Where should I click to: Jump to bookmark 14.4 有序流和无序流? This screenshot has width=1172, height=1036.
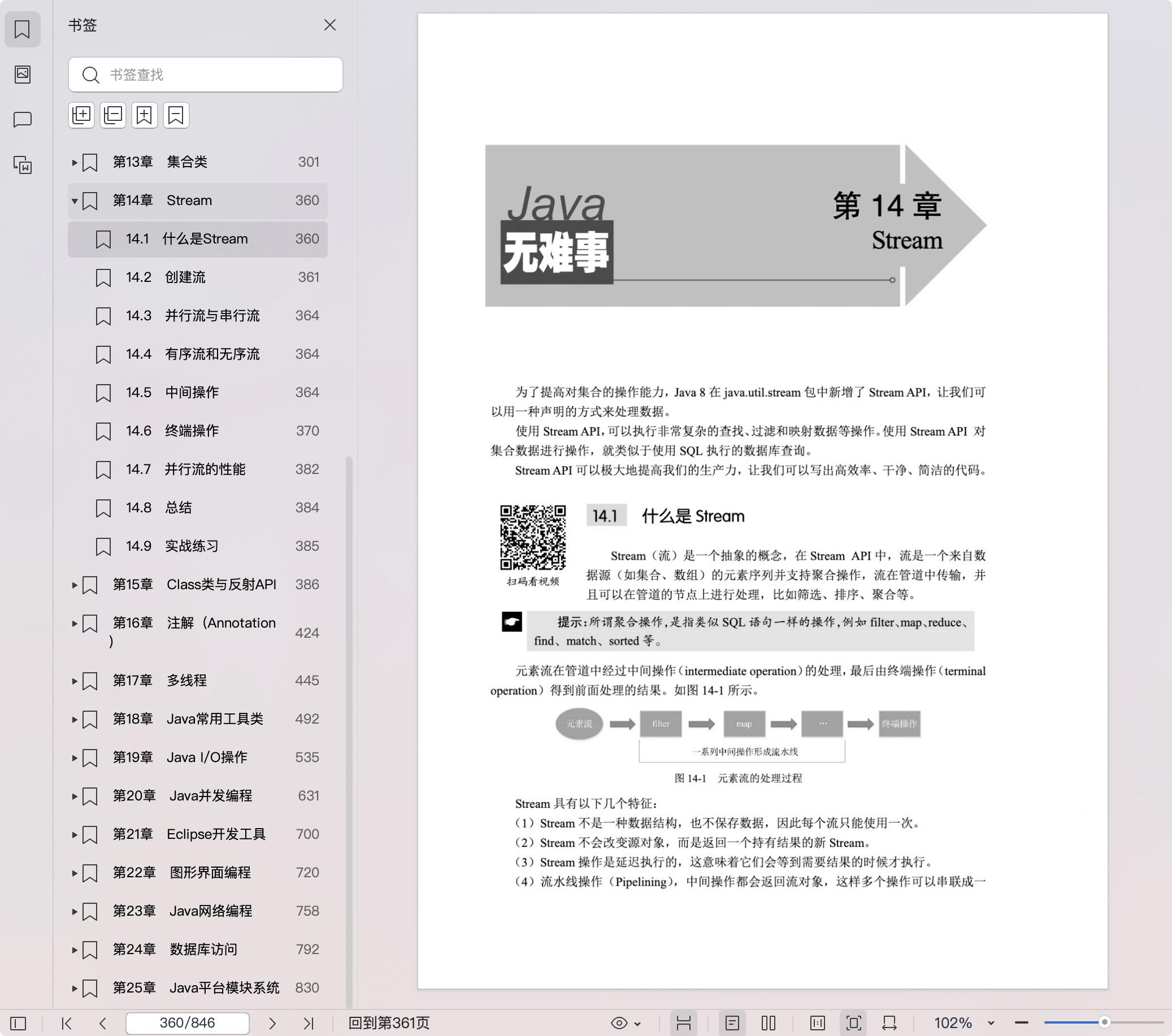point(198,354)
